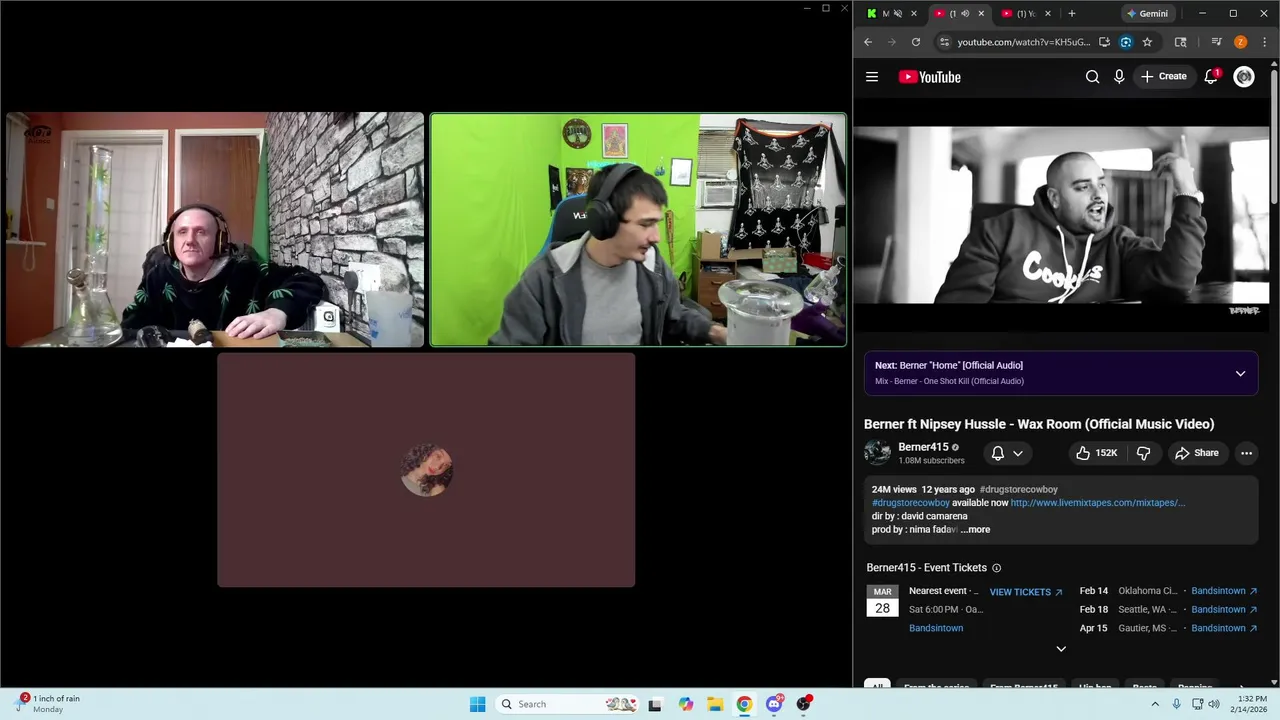Screen dimensions: 1280x720
Task: Select the older man's webcam tile
Action: [x=215, y=229]
